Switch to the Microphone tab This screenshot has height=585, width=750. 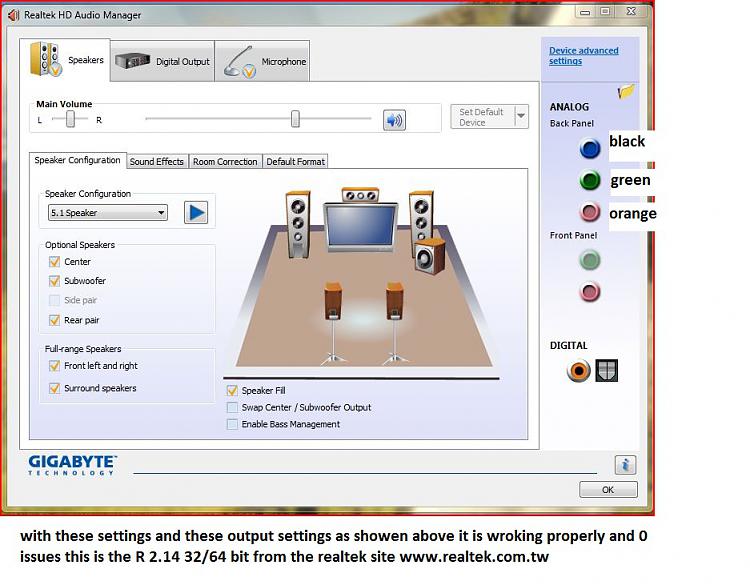[x=262, y=61]
